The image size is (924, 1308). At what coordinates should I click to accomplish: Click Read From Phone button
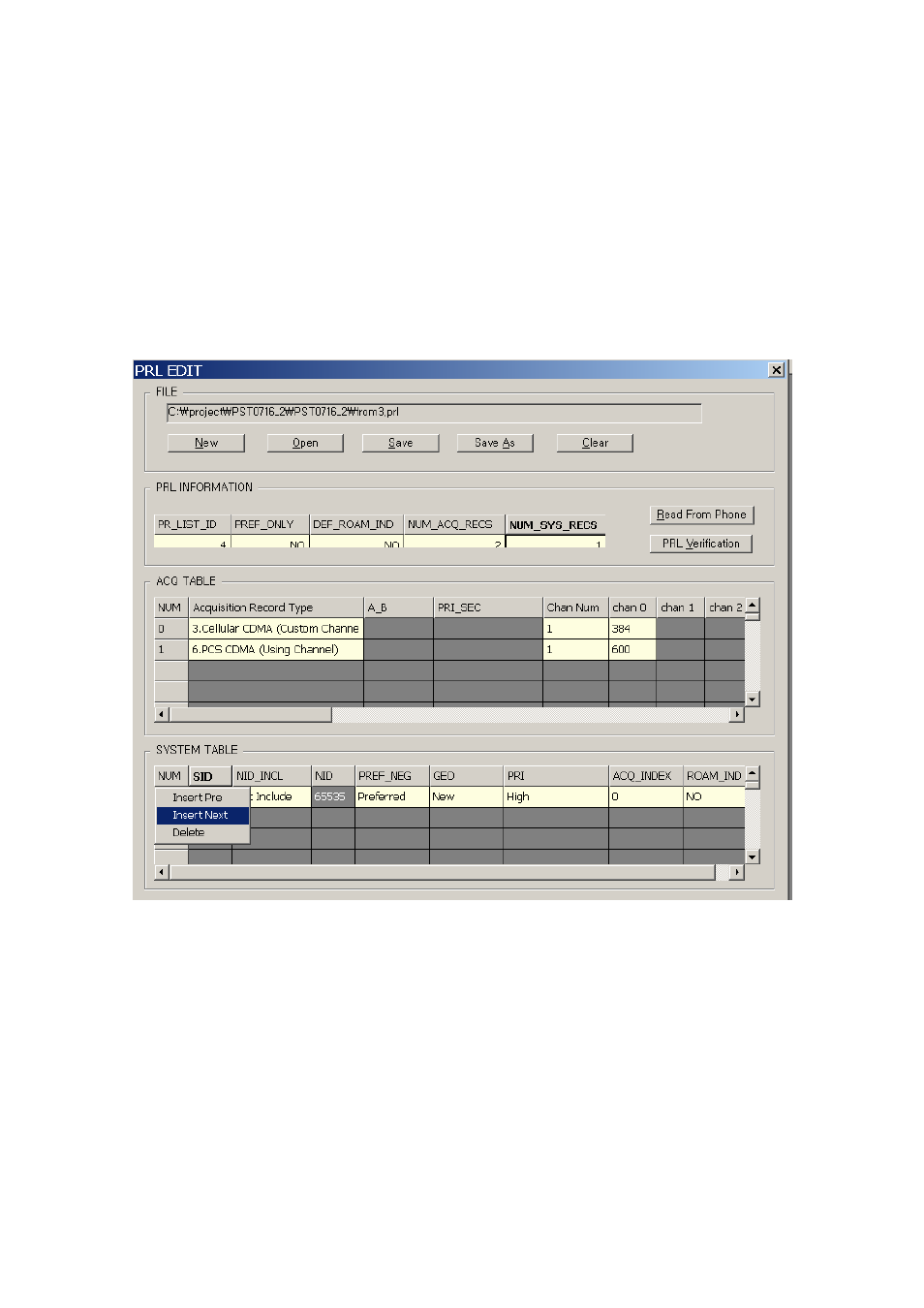(x=701, y=514)
